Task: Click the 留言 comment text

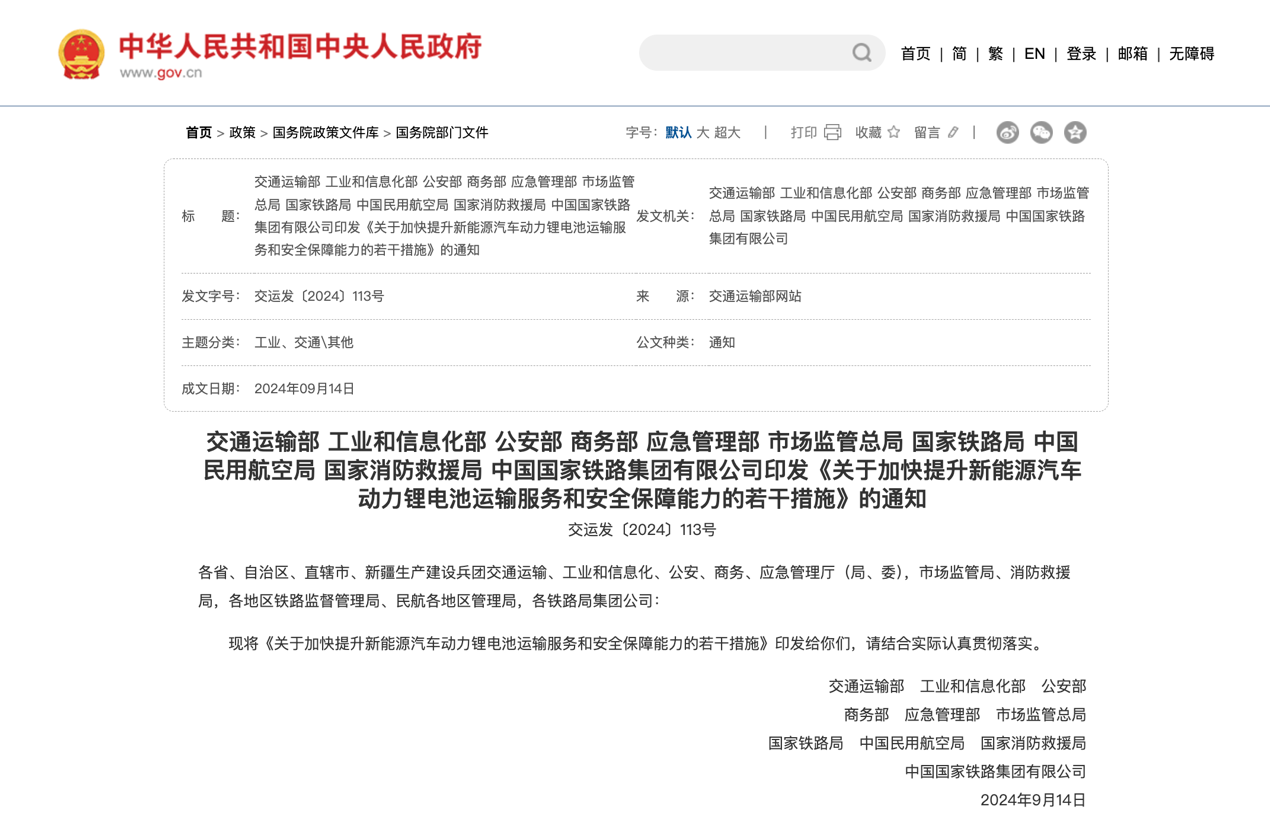Action: [927, 132]
